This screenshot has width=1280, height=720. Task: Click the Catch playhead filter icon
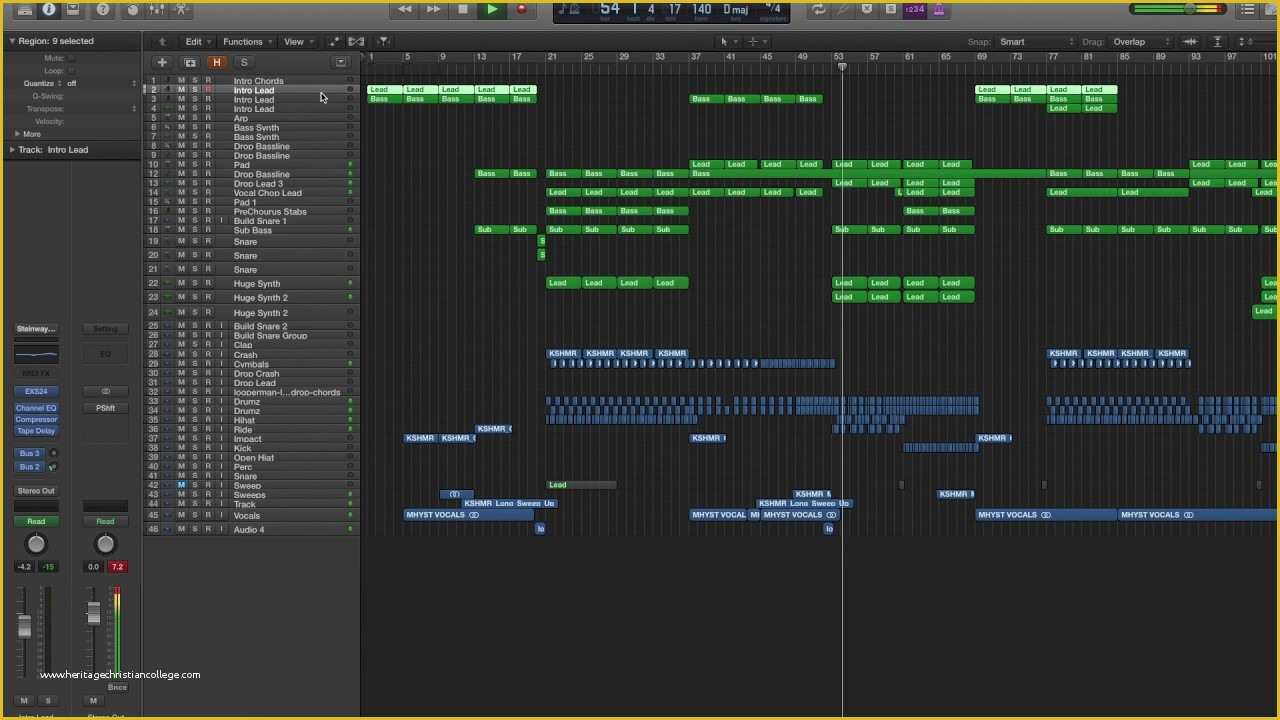[x=383, y=42]
